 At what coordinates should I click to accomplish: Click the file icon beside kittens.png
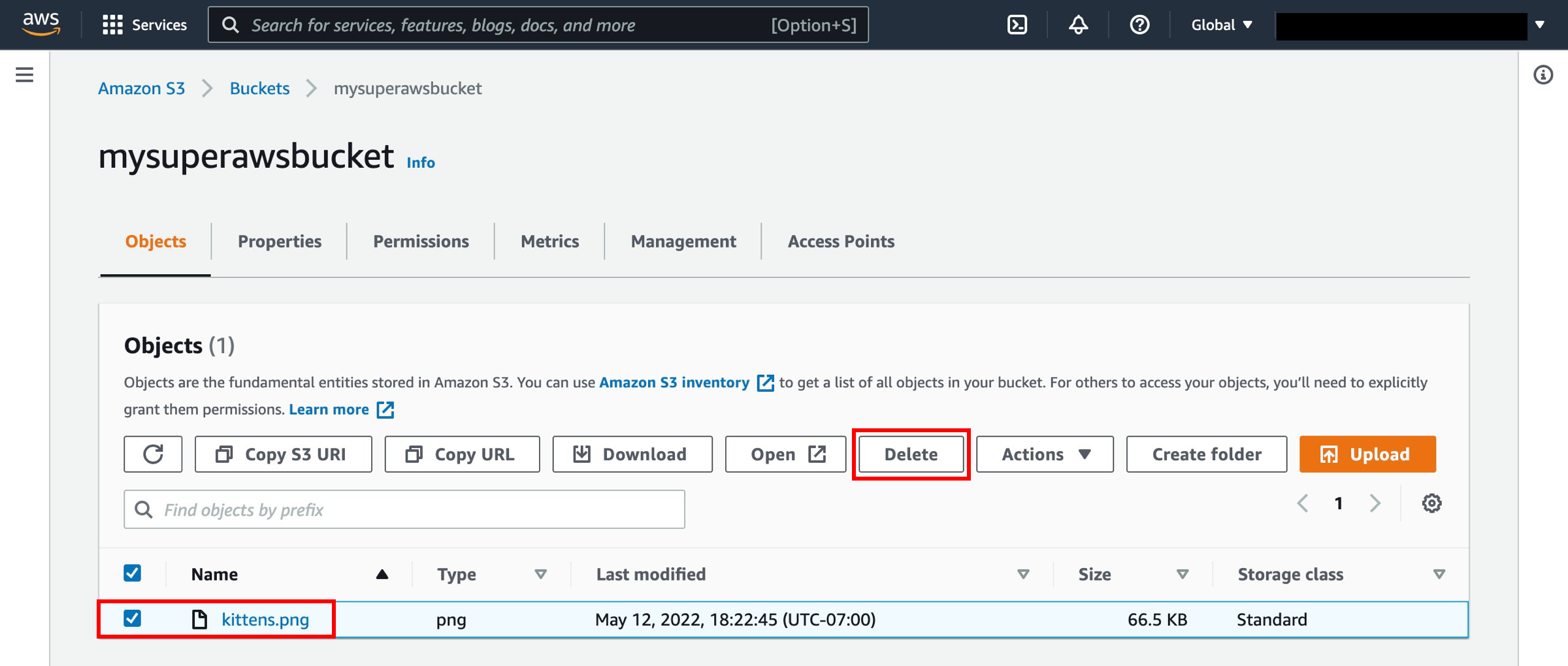(199, 619)
